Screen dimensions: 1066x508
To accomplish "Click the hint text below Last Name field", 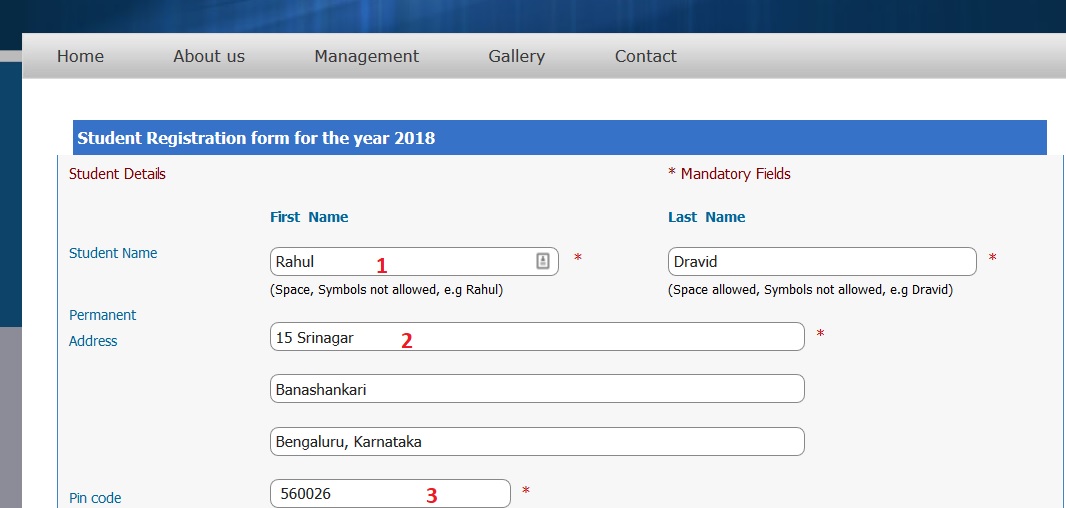I will [810, 290].
